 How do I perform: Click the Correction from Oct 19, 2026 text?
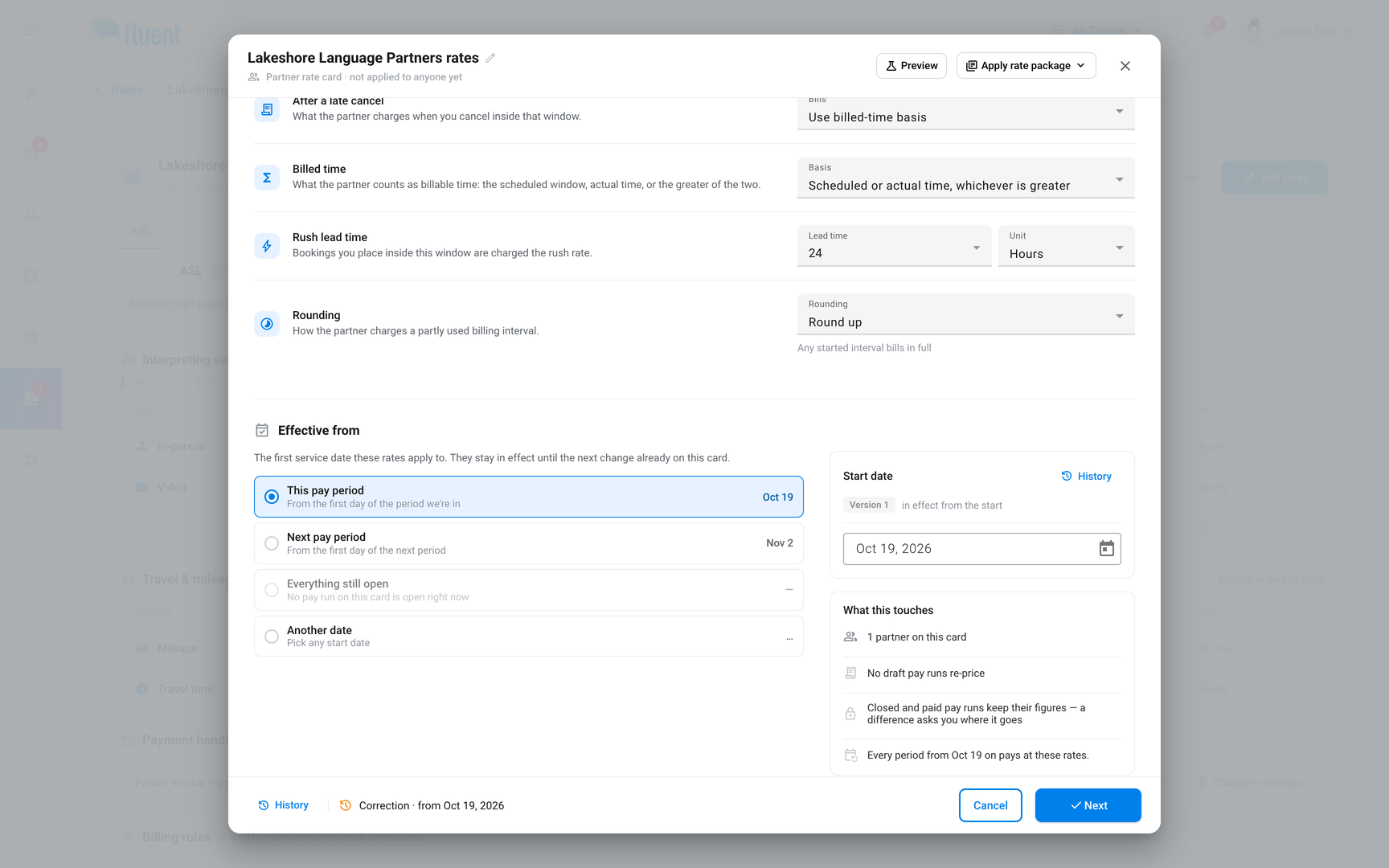point(432,805)
